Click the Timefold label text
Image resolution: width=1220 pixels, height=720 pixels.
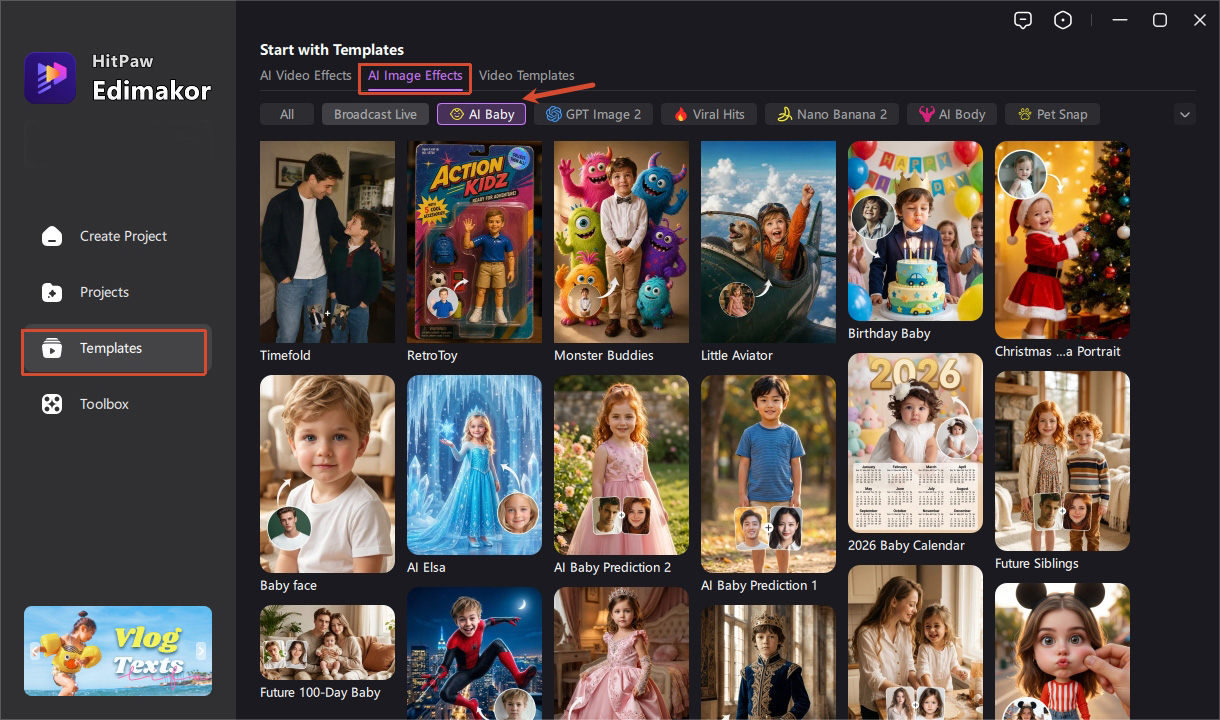[x=285, y=355]
